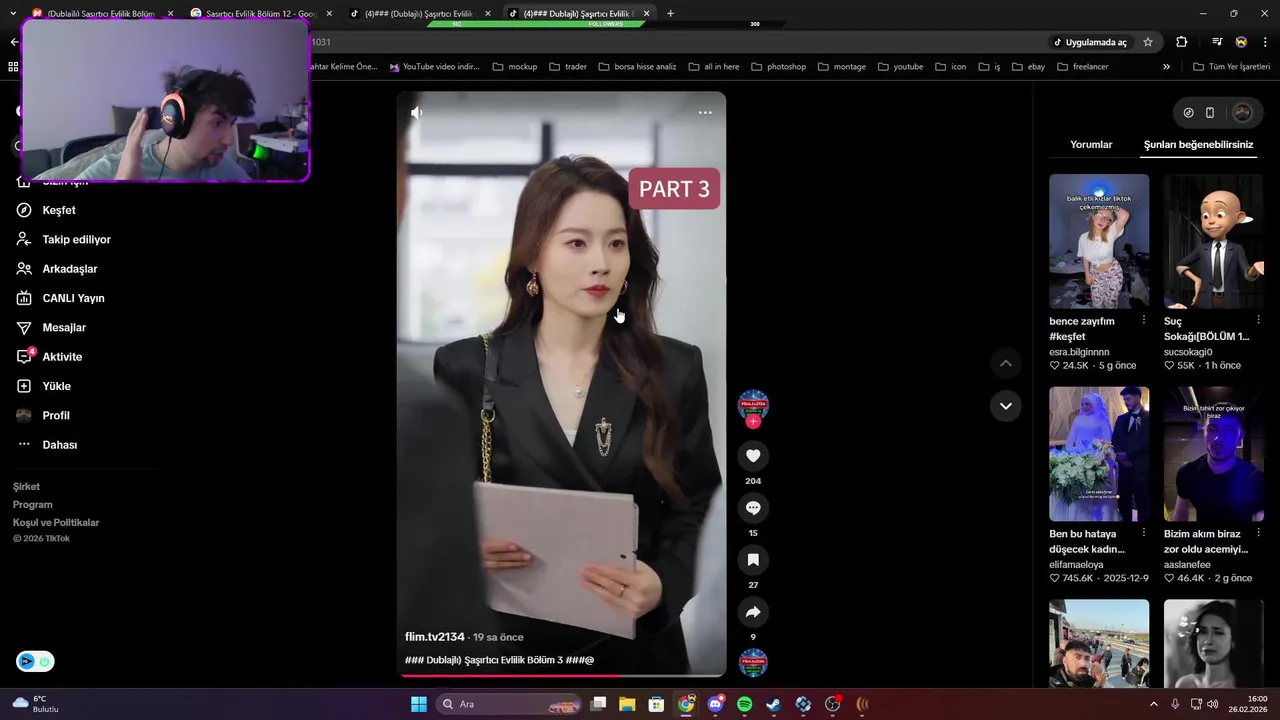Open Takip ediliyor feed

pyautogui.click(x=63, y=240)
